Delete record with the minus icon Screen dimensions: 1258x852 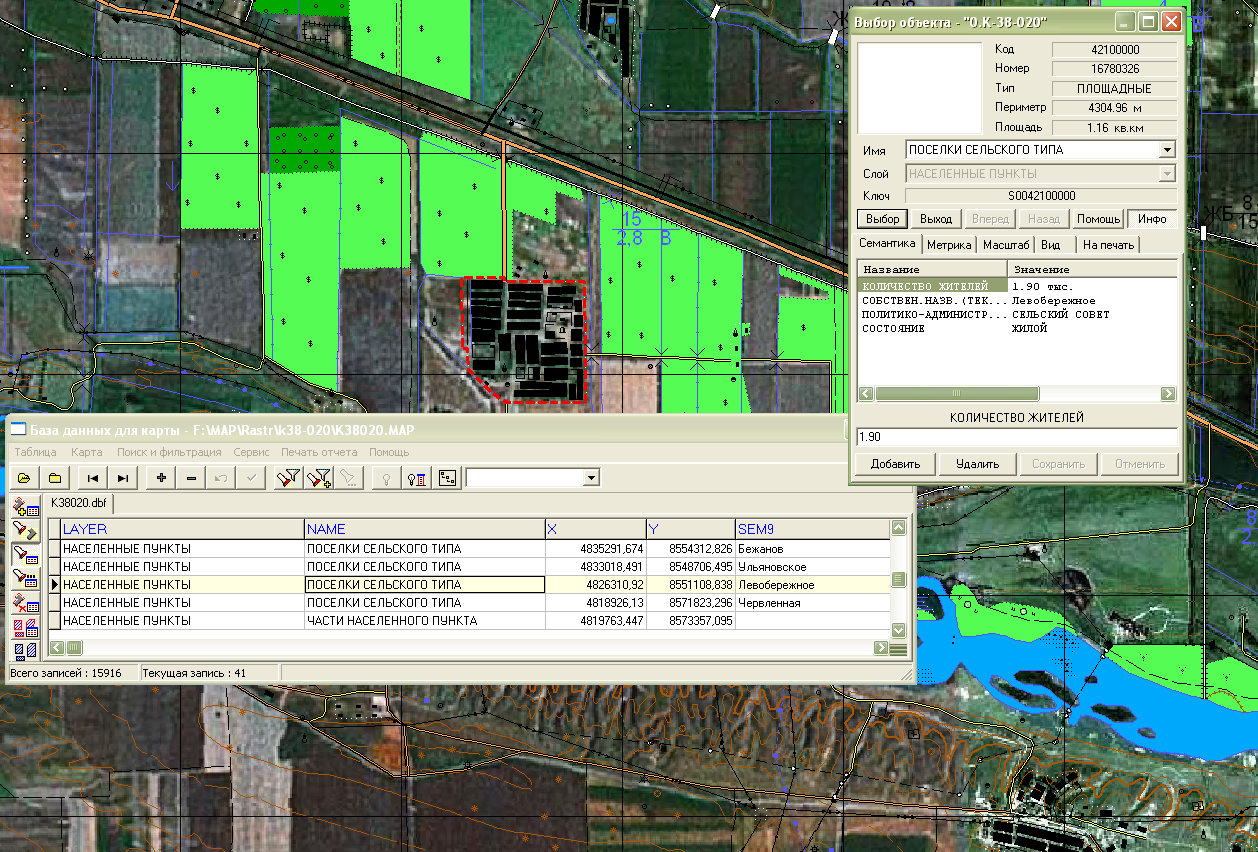[x=192, y=478]
